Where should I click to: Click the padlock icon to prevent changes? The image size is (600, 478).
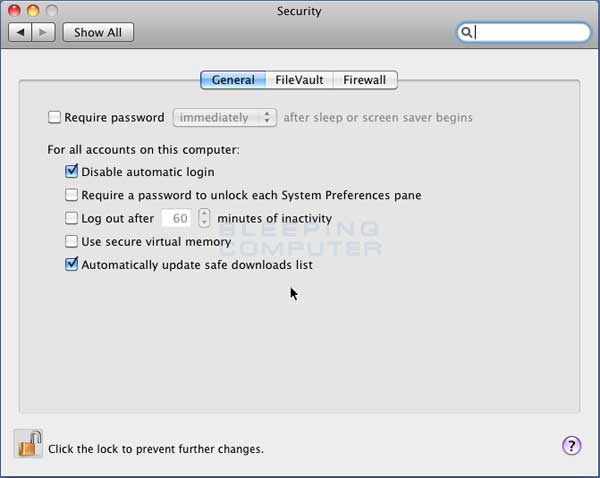tap(29, 444)
